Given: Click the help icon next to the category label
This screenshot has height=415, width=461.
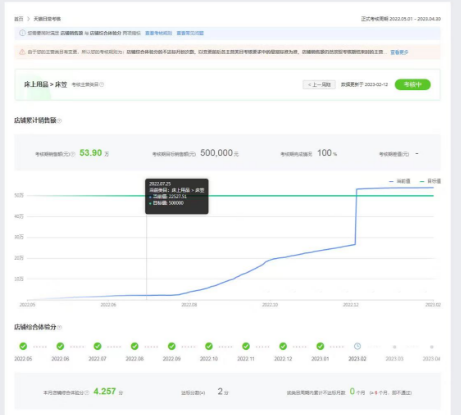Looking at the screenshot, I should 102,85.
